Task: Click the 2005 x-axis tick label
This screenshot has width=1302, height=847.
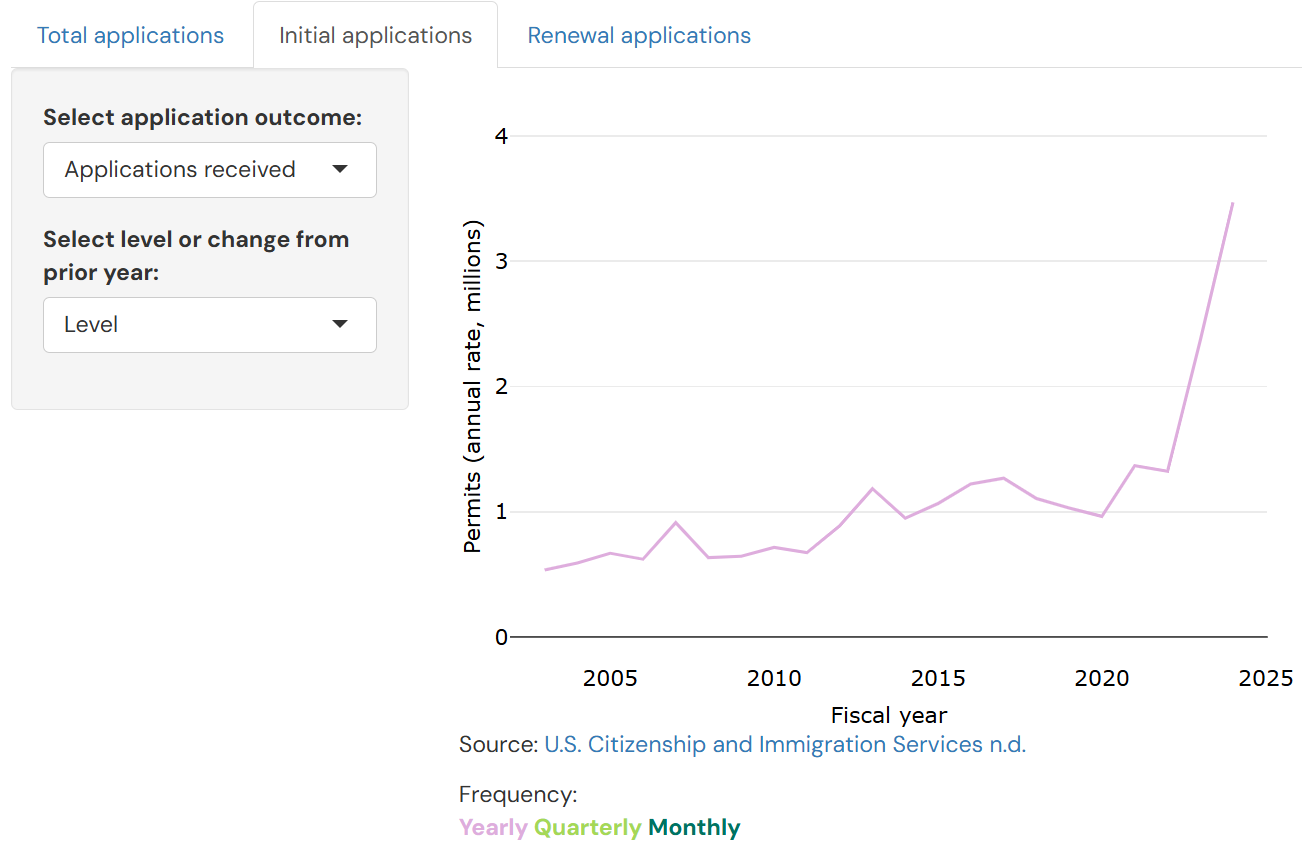Action: point(610,679)
